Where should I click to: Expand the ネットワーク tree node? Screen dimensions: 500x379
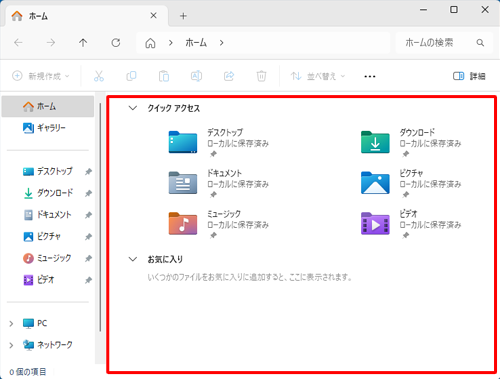pos(11,345)
